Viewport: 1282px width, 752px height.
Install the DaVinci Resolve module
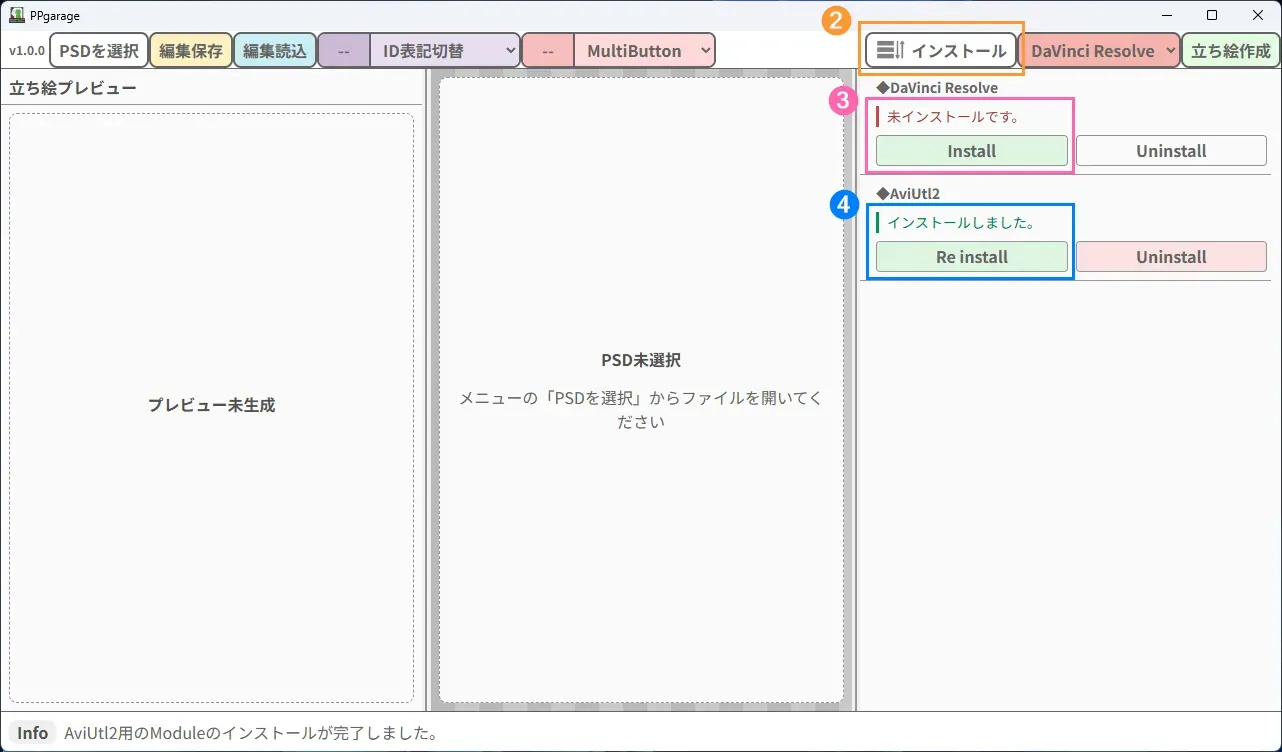972,151
